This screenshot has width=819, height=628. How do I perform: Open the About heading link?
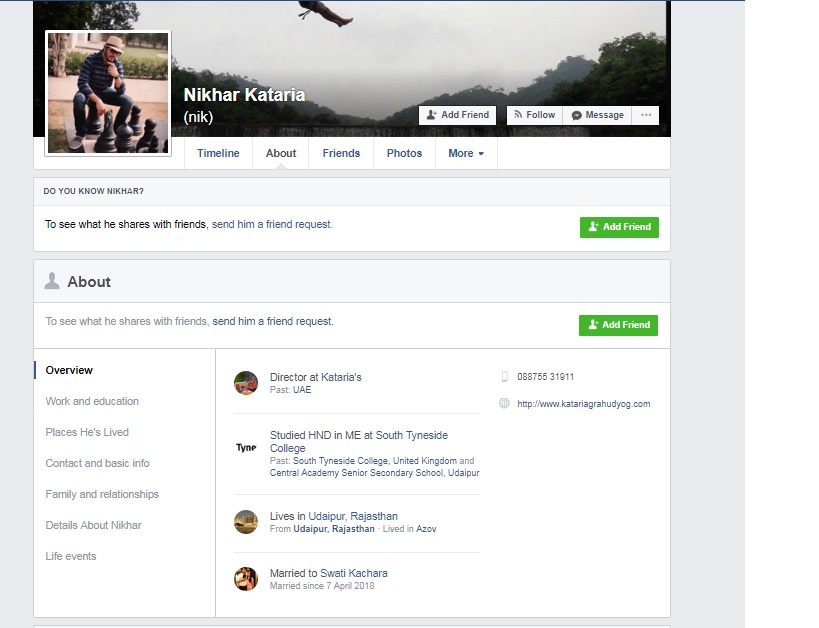click(x=89, y=282)
